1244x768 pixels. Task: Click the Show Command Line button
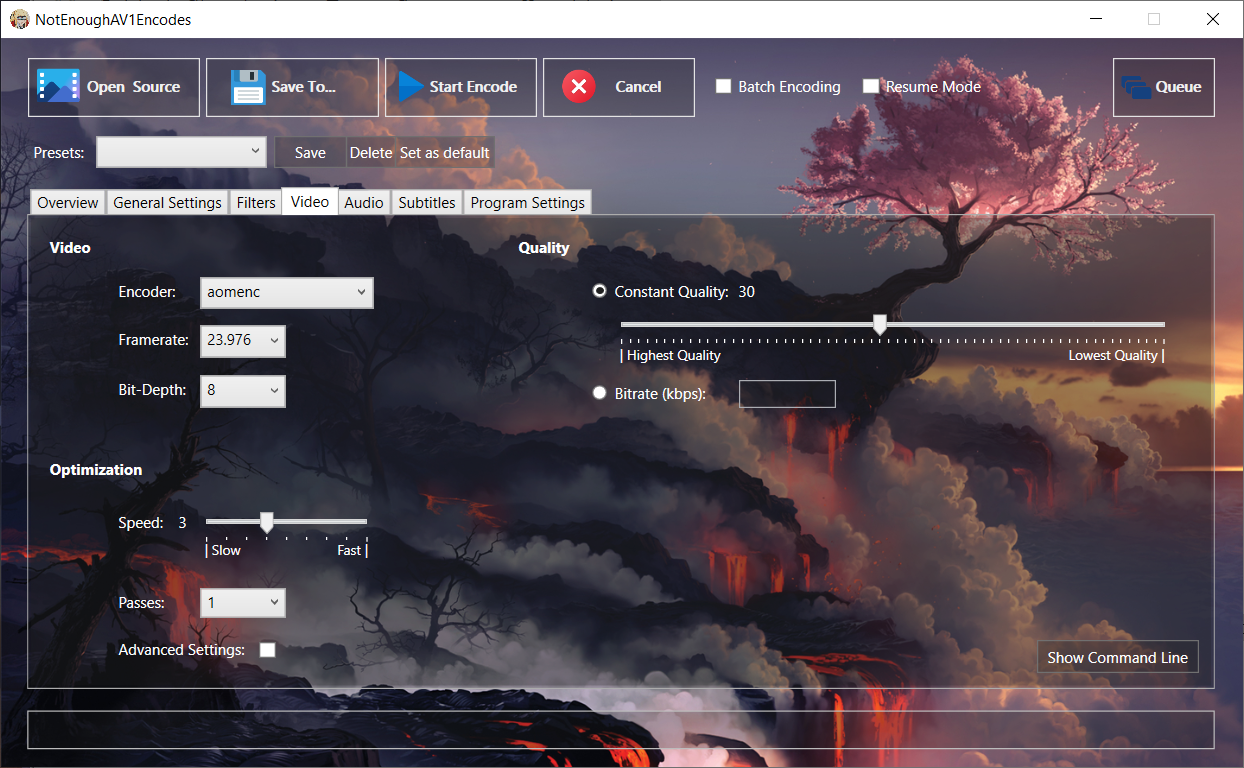pyautogui.click(x=1117, y=657)
